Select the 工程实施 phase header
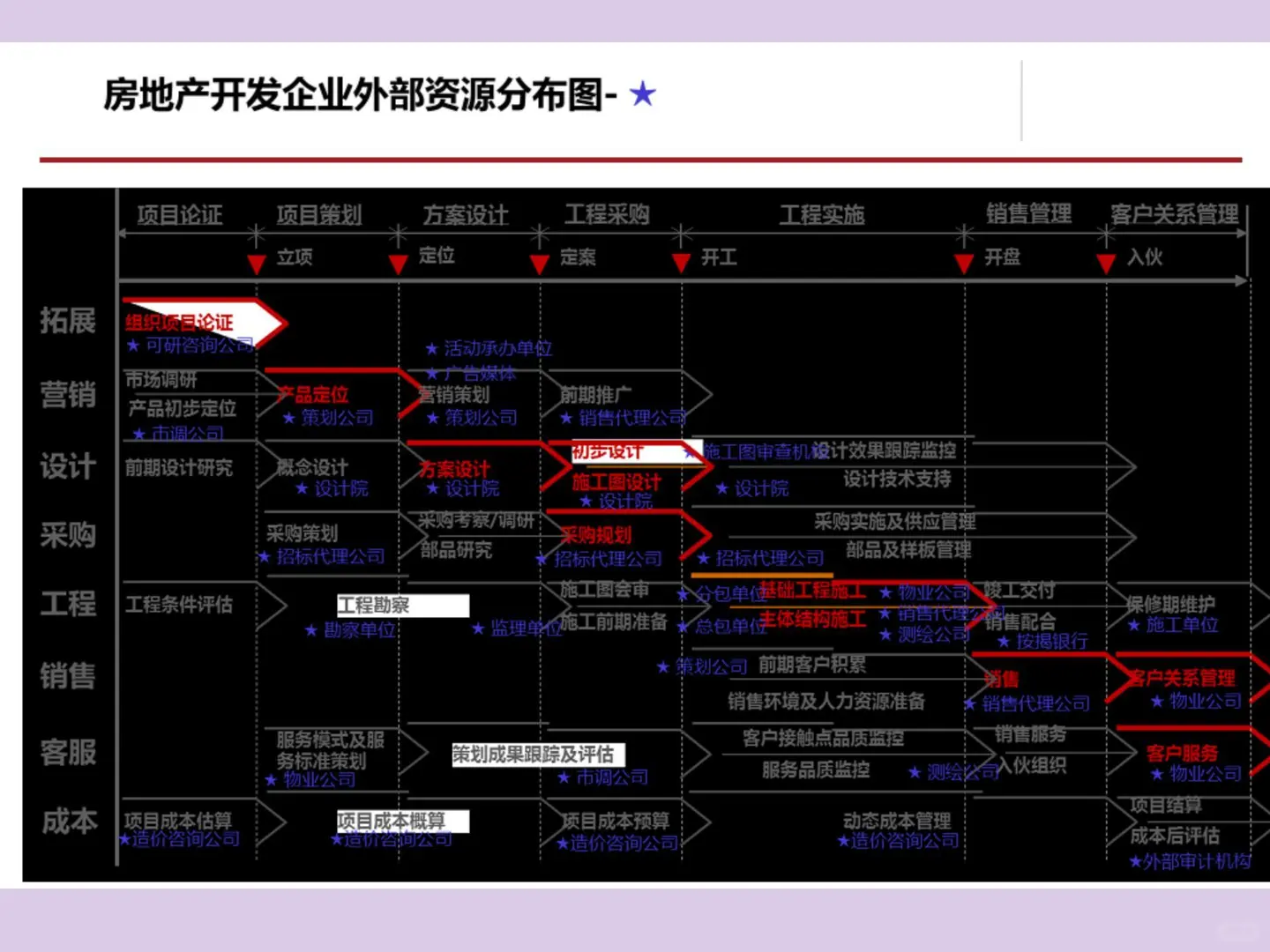This screenshot has width=1270, height=952. (x=822, y=214)
